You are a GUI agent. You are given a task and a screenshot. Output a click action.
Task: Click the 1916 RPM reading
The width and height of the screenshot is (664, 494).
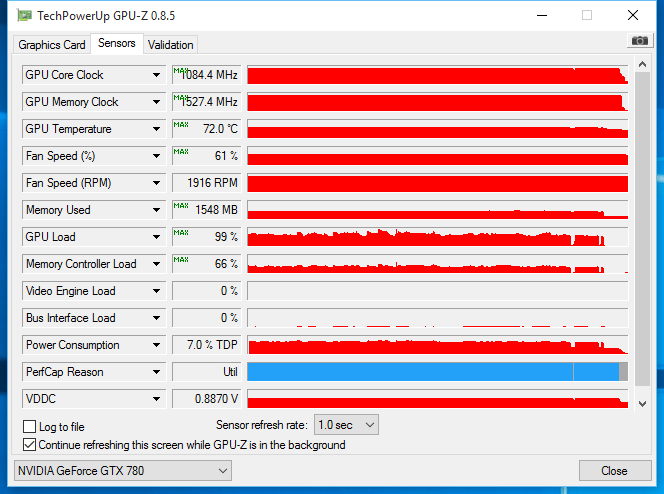pyautogui.click(x=207, y=183)
